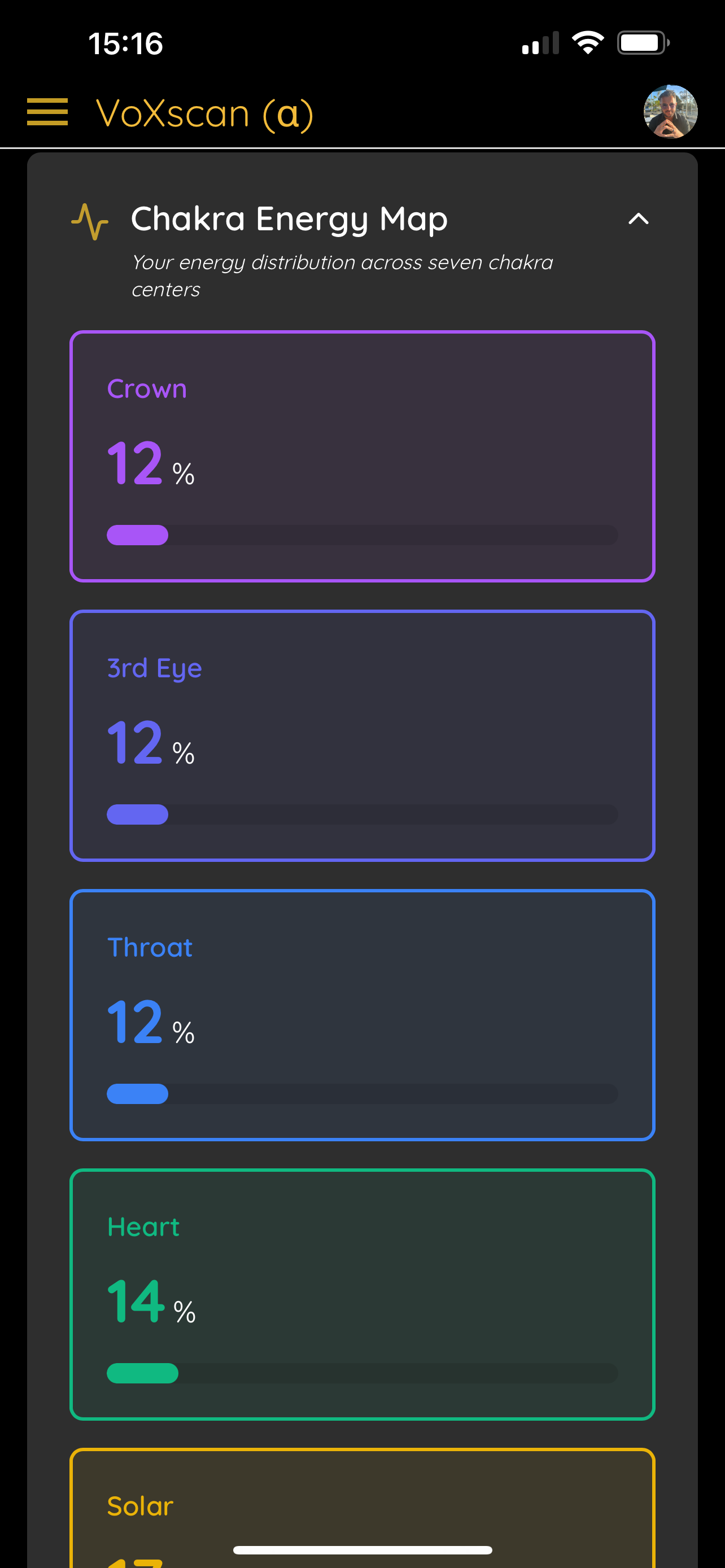Viewport: 725px width, 1568px height.
Task: Tap the Chakra Energy Map heading
Action: [x=289, y=219]
